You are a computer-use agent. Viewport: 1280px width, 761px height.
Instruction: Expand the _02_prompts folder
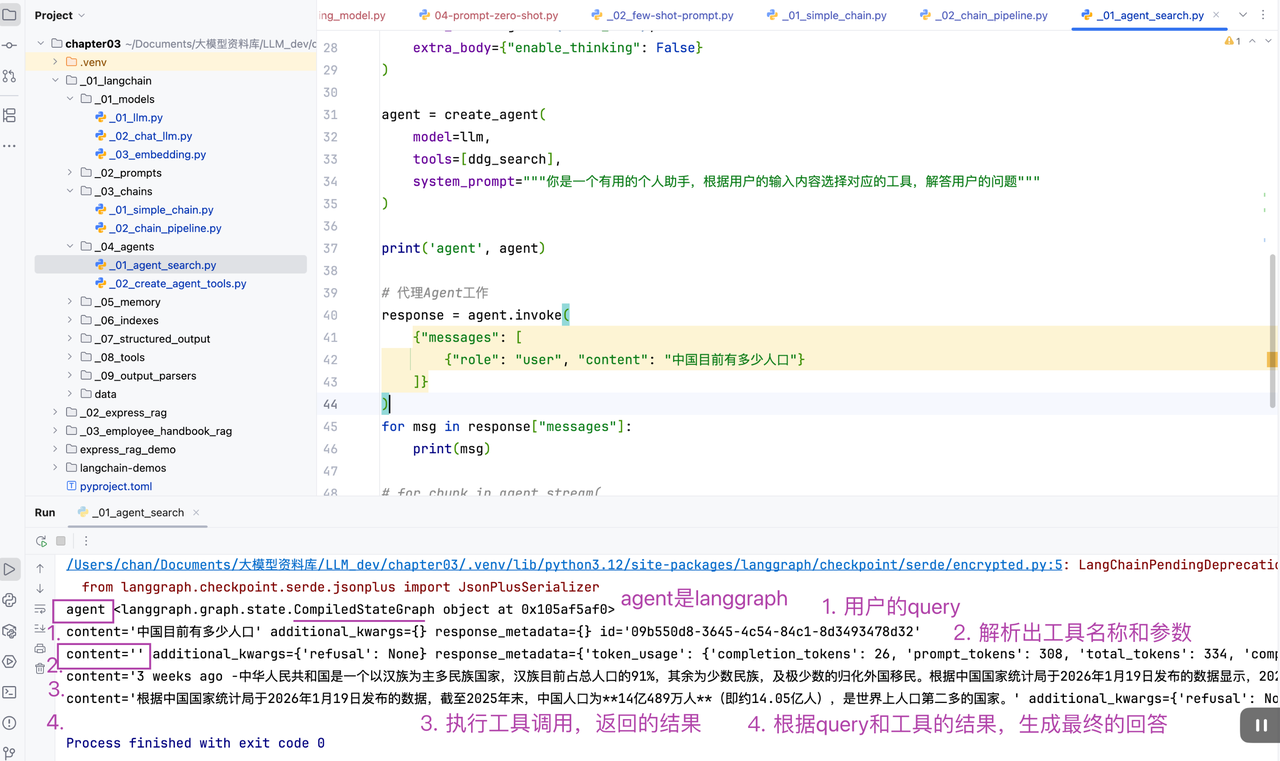[x=70, y=173]
